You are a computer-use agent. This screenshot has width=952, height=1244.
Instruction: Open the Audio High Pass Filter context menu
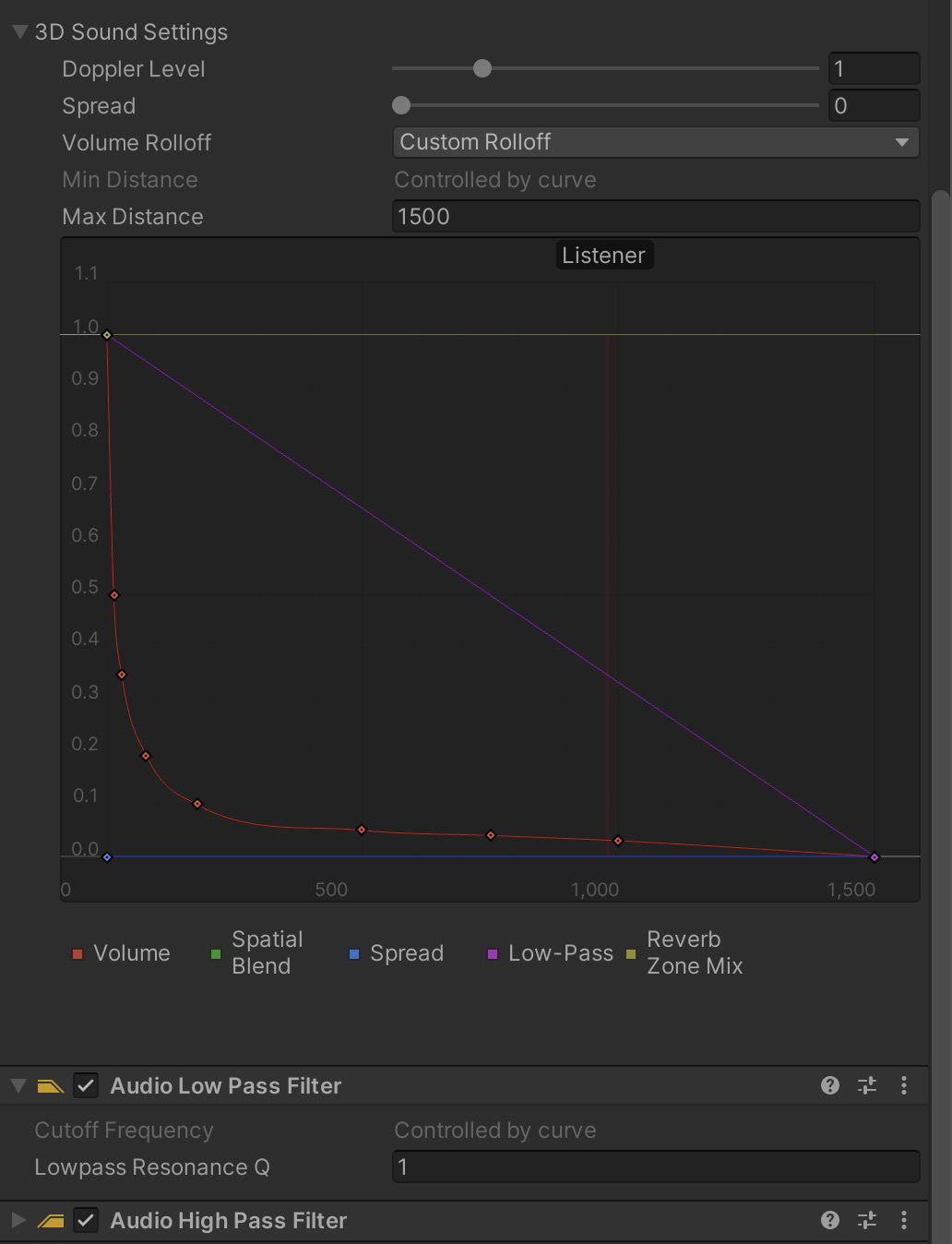pos(903,1220)
